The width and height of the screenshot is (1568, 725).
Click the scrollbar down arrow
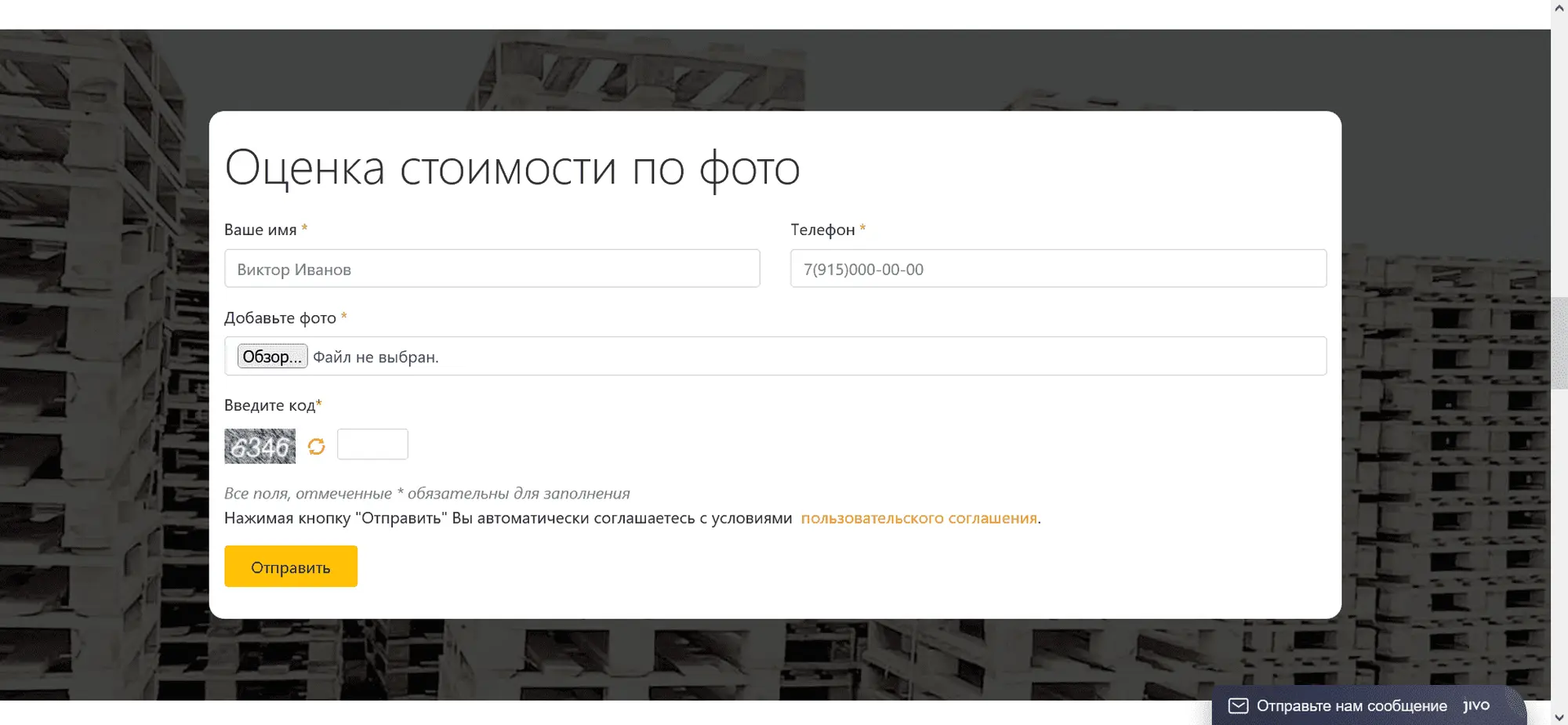(1559, 717)
